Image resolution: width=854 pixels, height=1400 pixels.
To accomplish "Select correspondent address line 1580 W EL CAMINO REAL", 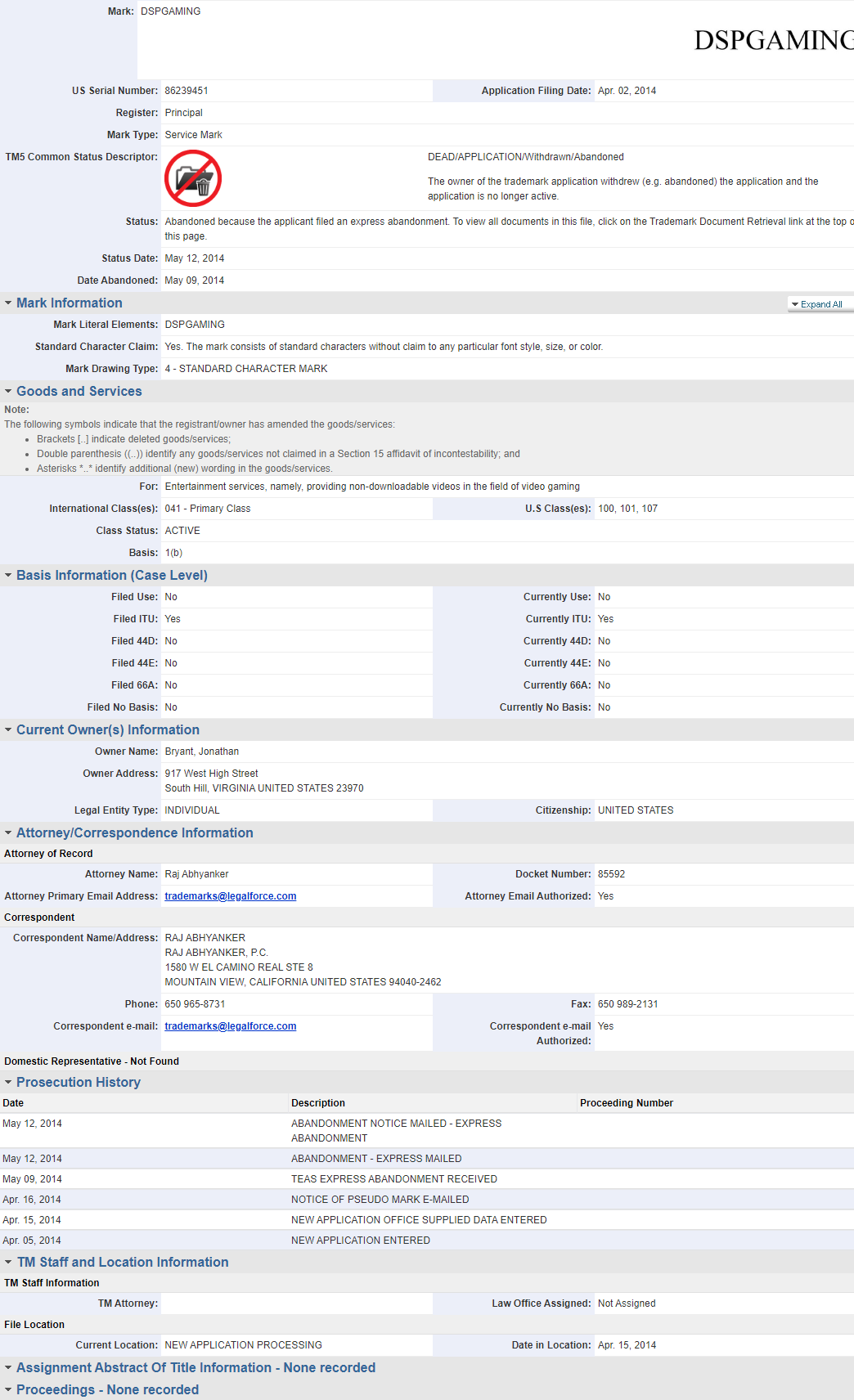I will (239, 967).
